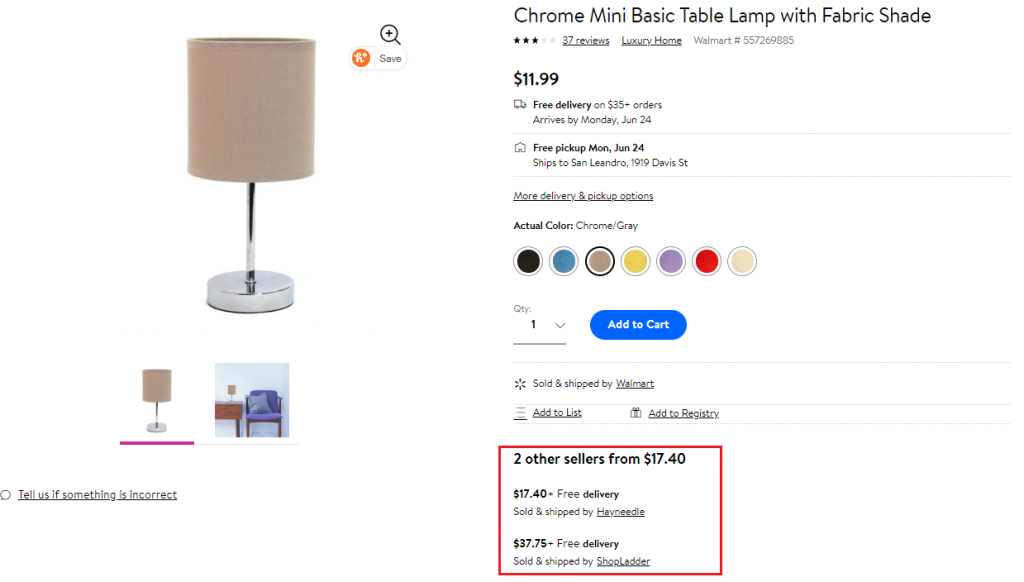Viewport: 1024px width, 582px height.
Task: Click the orange Save pin icon
Action: [x=361, y=58]
